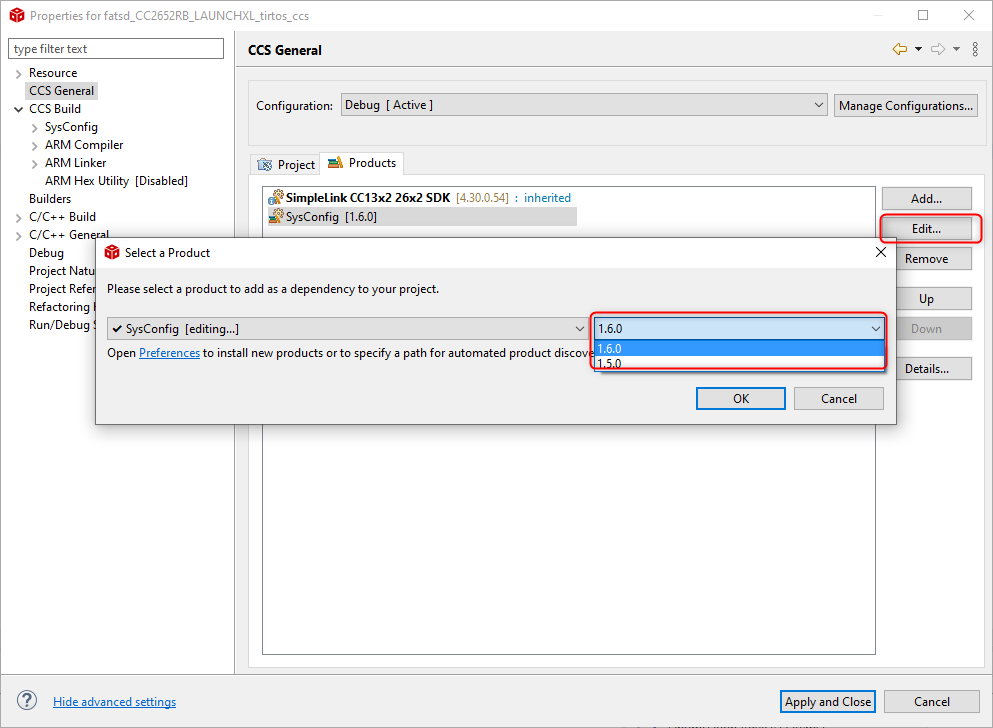Confirm with OK in product dialog
Image resolution: width=993 pixels, height=728 pixels.
click(x=741, y=399)
